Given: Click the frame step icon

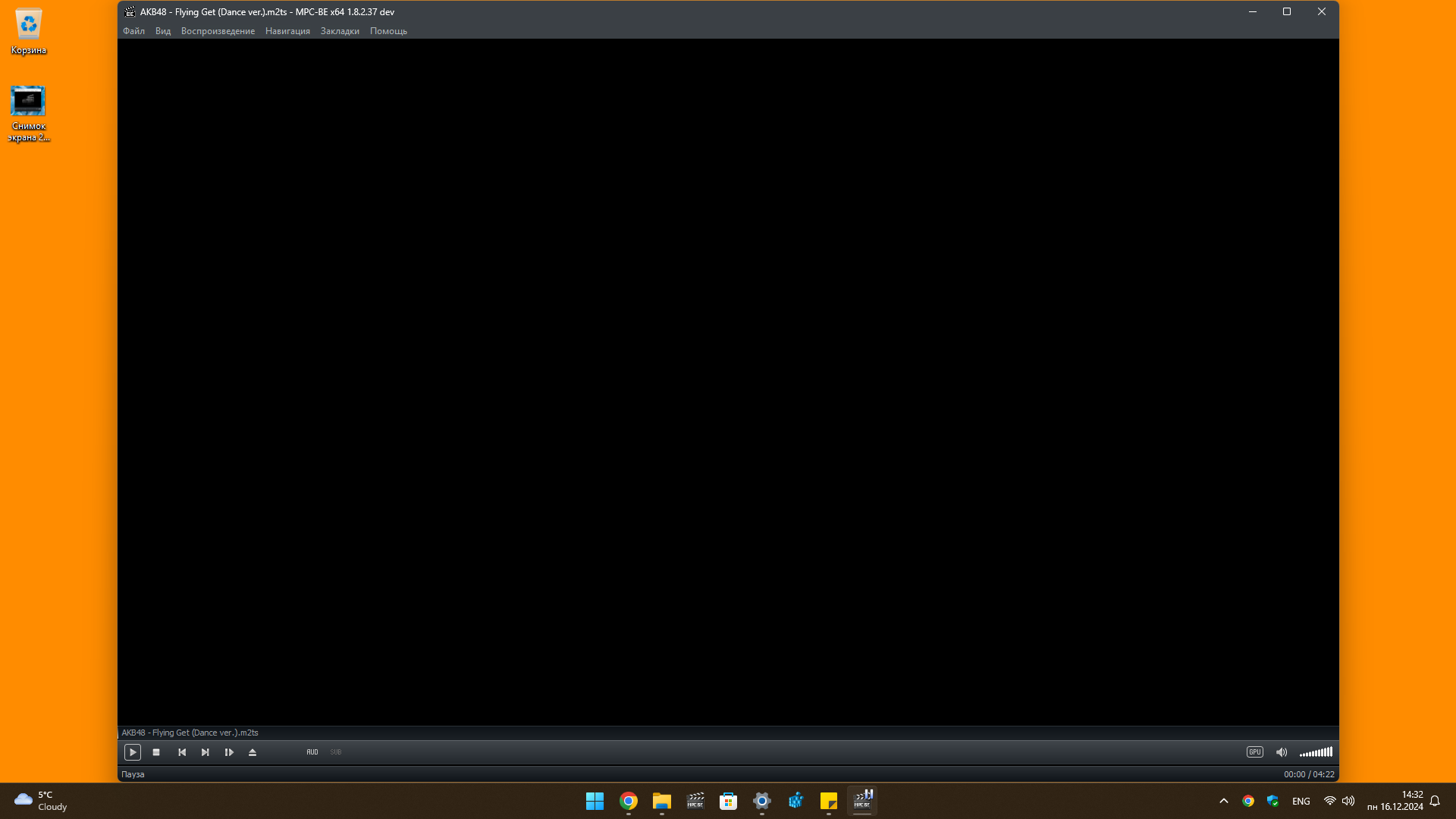Looking at the screenshot, I should pos(229,752).
